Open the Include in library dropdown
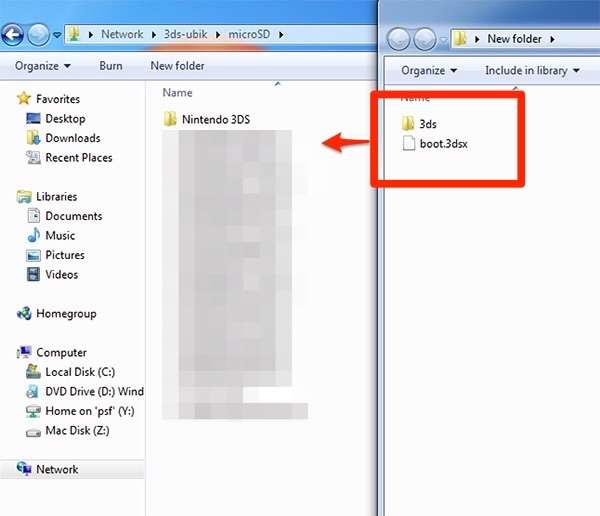600x516 pixels. [x=532, y=70]
